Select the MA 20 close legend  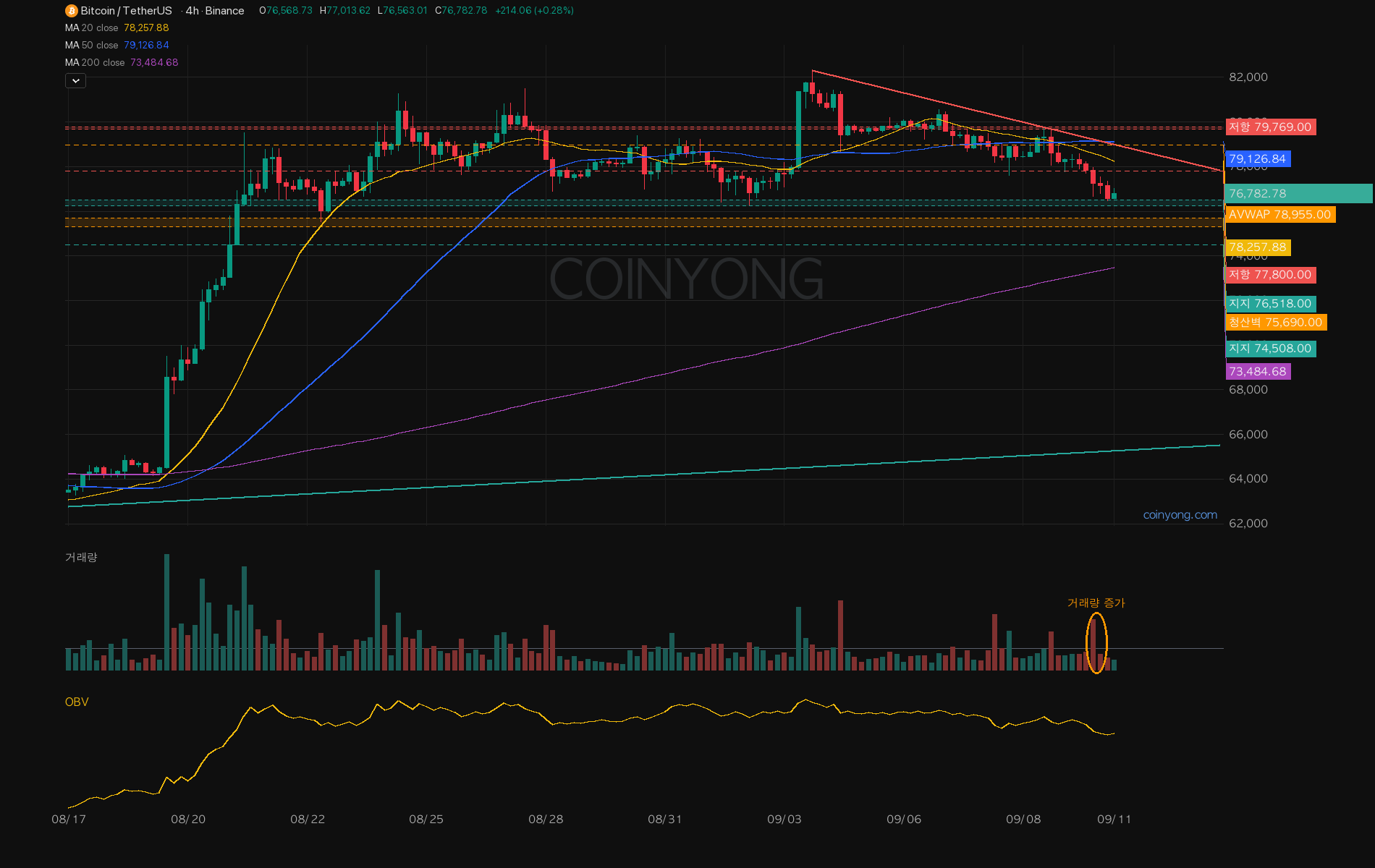[117, 28]
